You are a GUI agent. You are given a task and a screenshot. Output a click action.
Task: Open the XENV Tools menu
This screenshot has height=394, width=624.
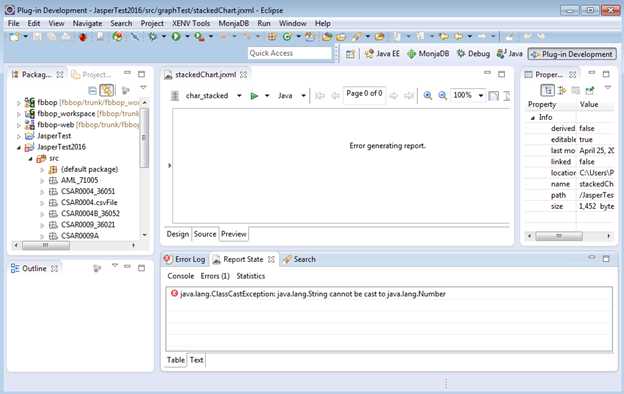click(191, 23)
